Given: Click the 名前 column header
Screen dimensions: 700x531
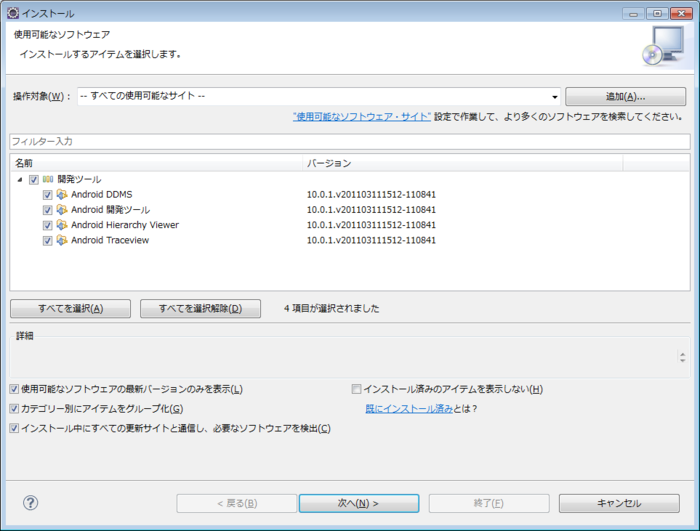Looking at the screenshot, I should click(156, 163).
